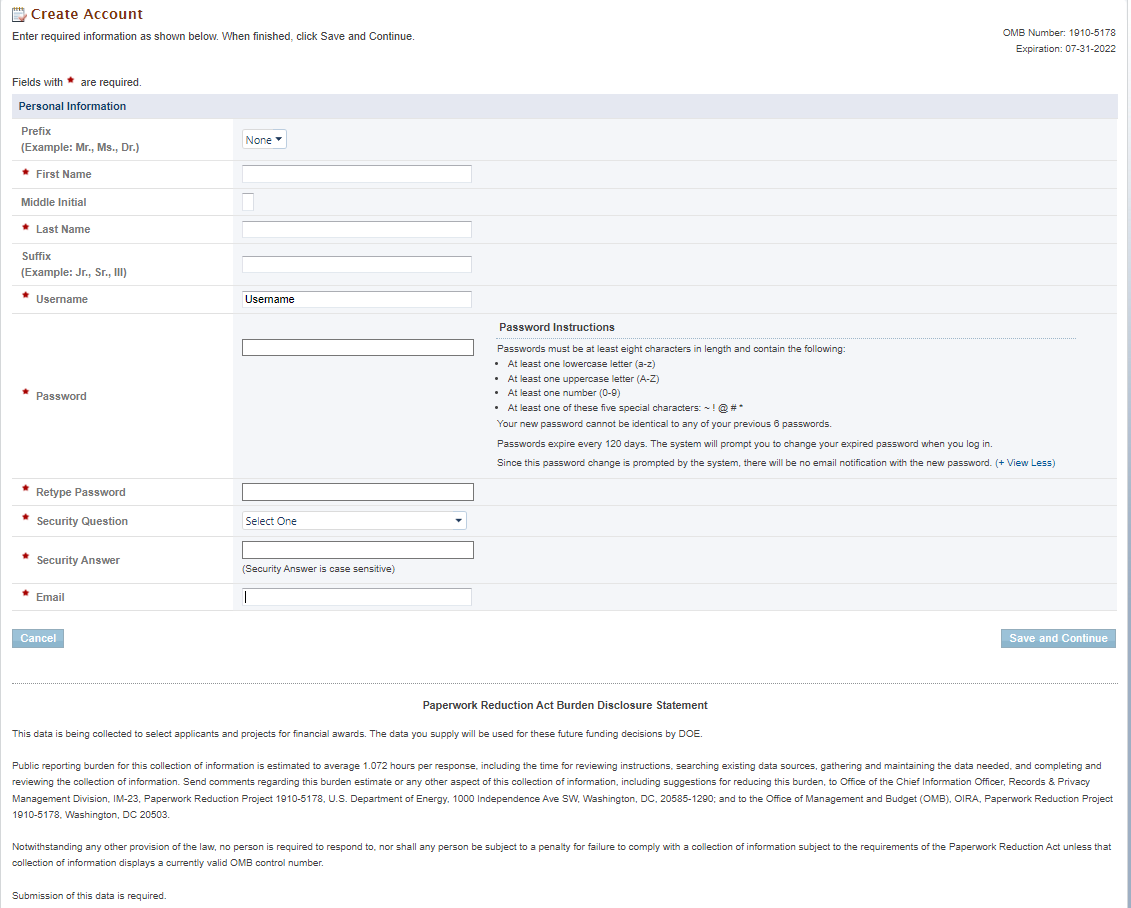
Task: Click the Suffix input field
Action: tap(357, 264)
